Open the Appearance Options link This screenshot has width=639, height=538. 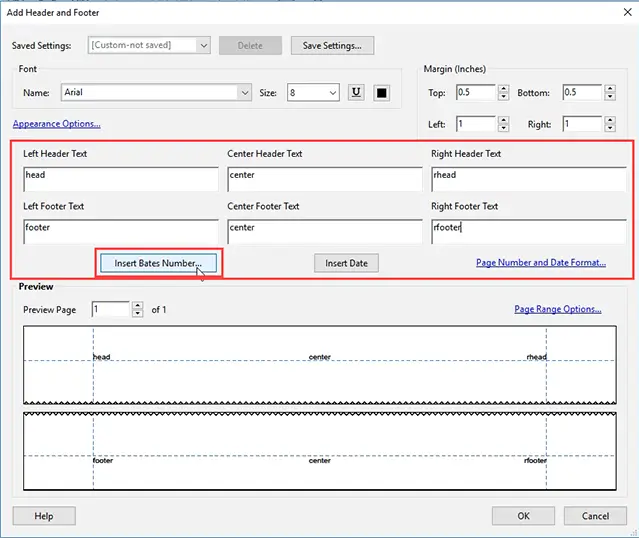pos(57,123)
